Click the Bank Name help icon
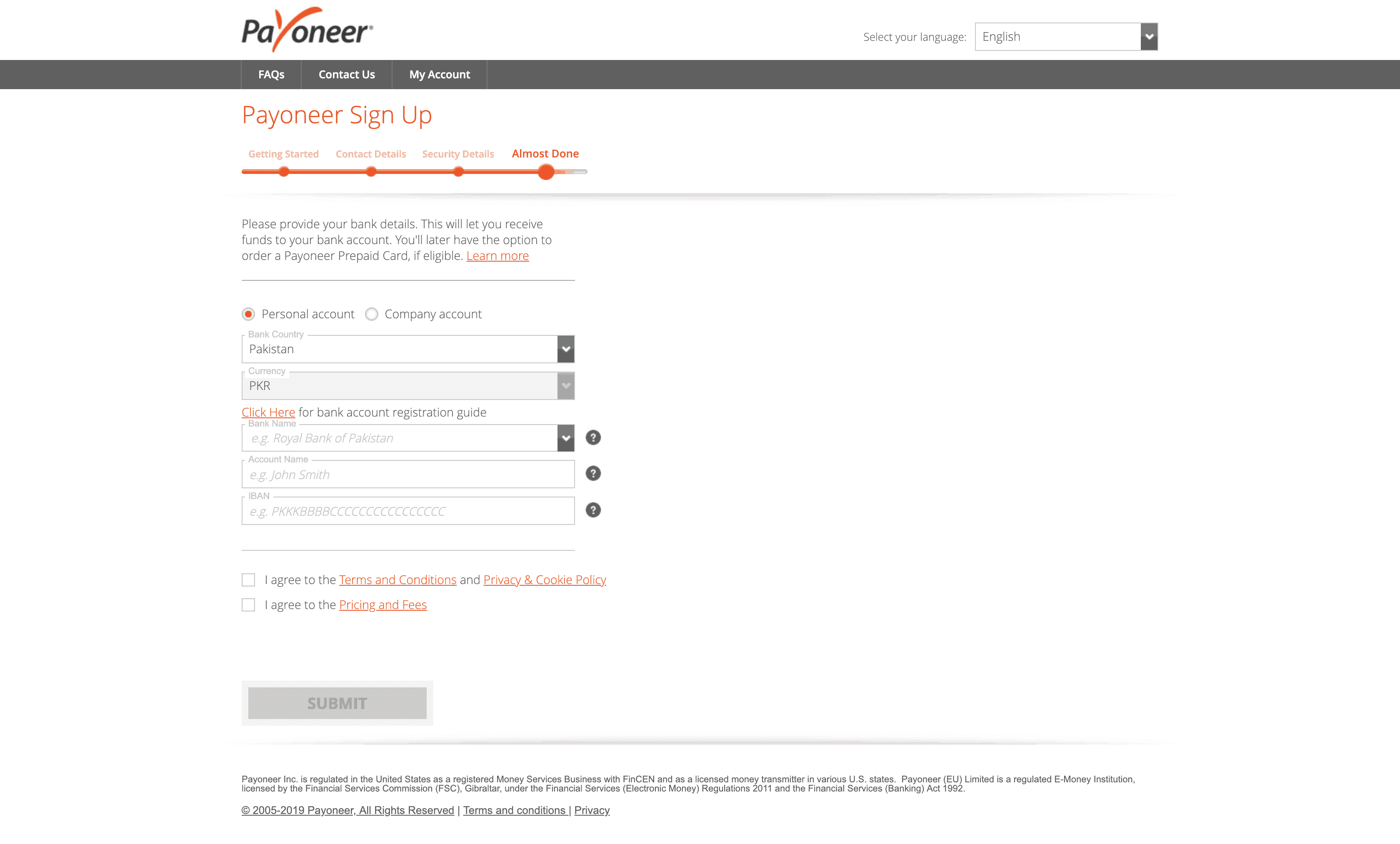 (x=591, y=437)
